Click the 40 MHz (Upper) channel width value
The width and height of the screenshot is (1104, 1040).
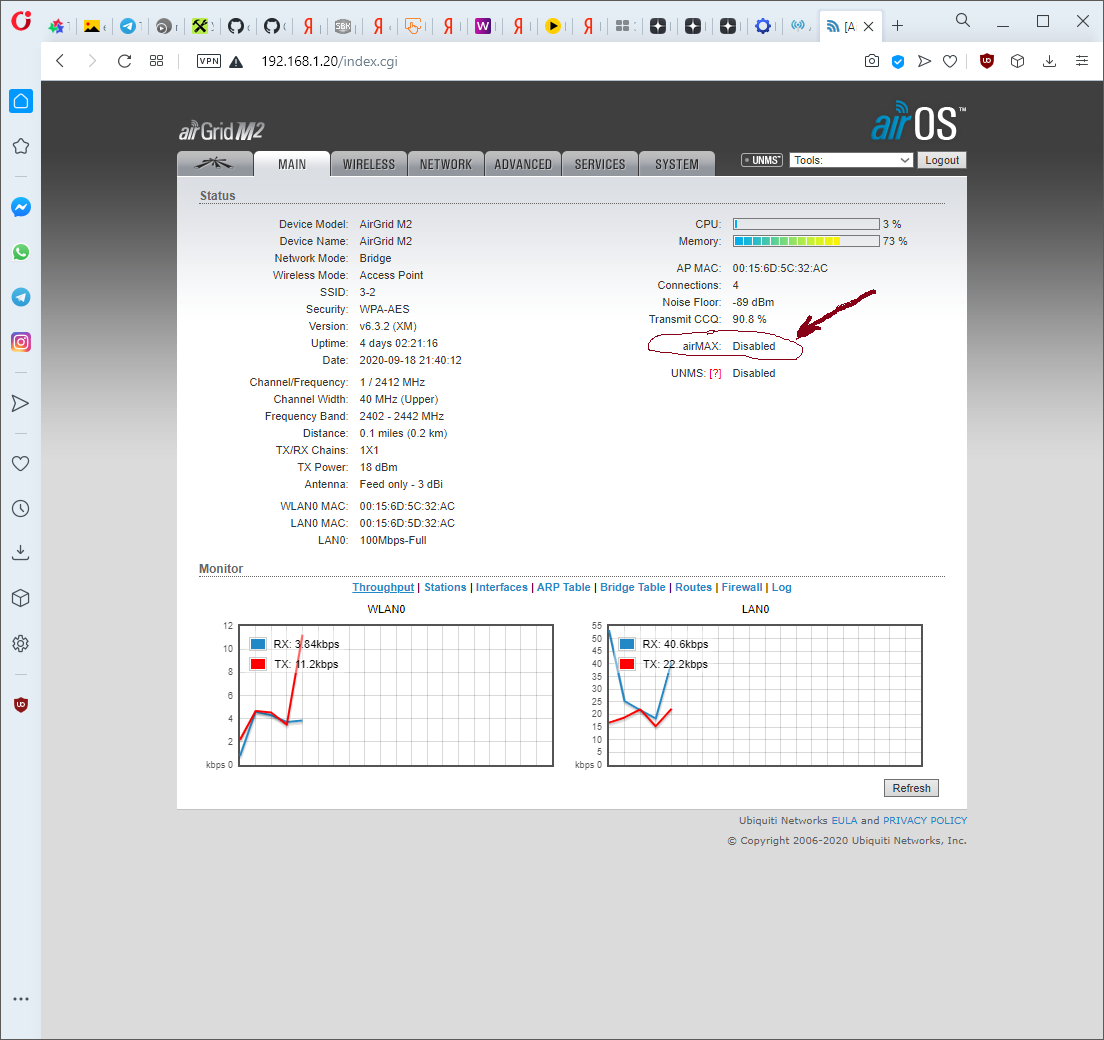399,399
